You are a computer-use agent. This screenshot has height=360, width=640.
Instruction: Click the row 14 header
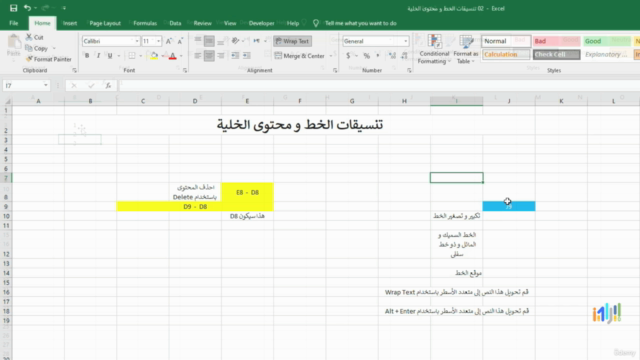pyautogui.click(x=6, y=273)
